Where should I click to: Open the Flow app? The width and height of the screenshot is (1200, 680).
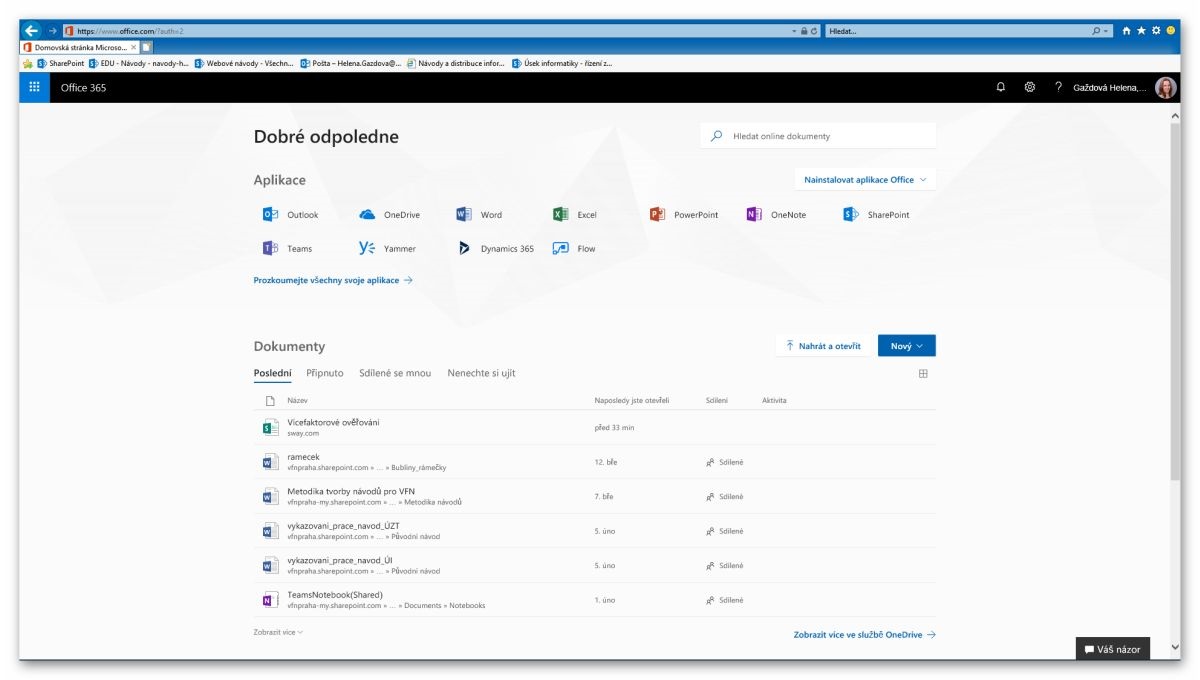coord(574,249)
